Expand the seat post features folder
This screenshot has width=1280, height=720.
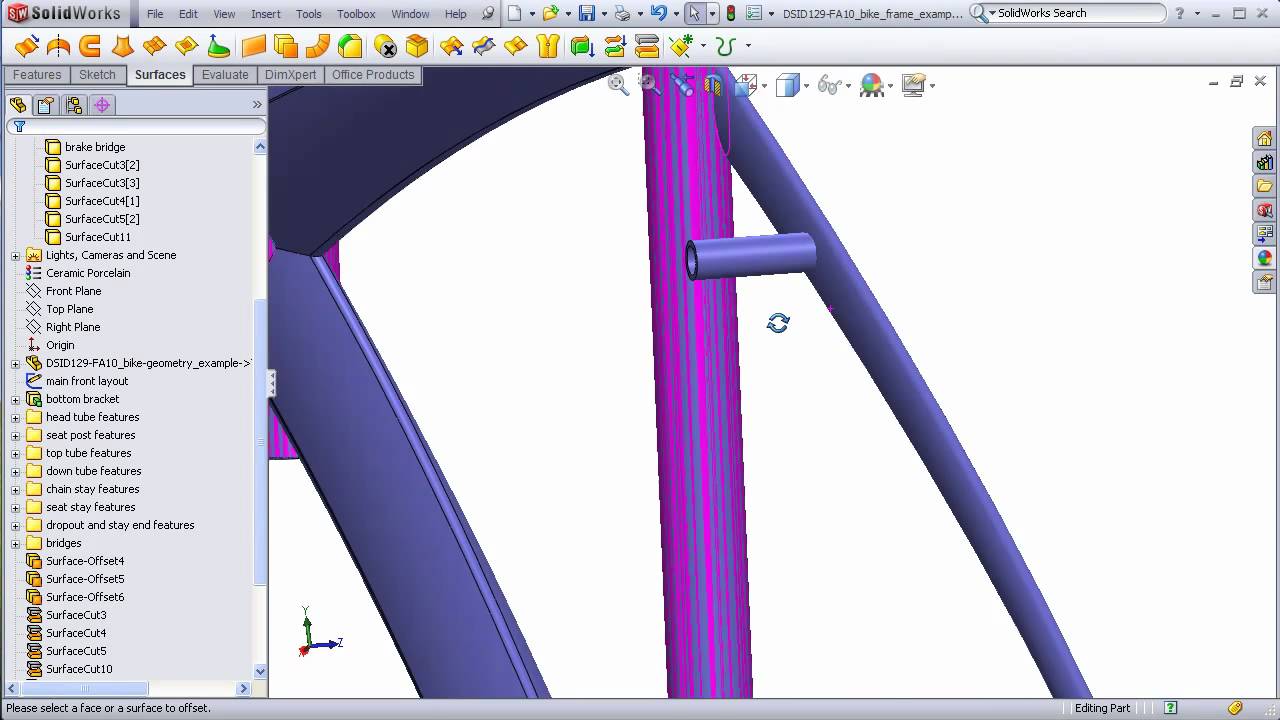(x=15, y=435)
